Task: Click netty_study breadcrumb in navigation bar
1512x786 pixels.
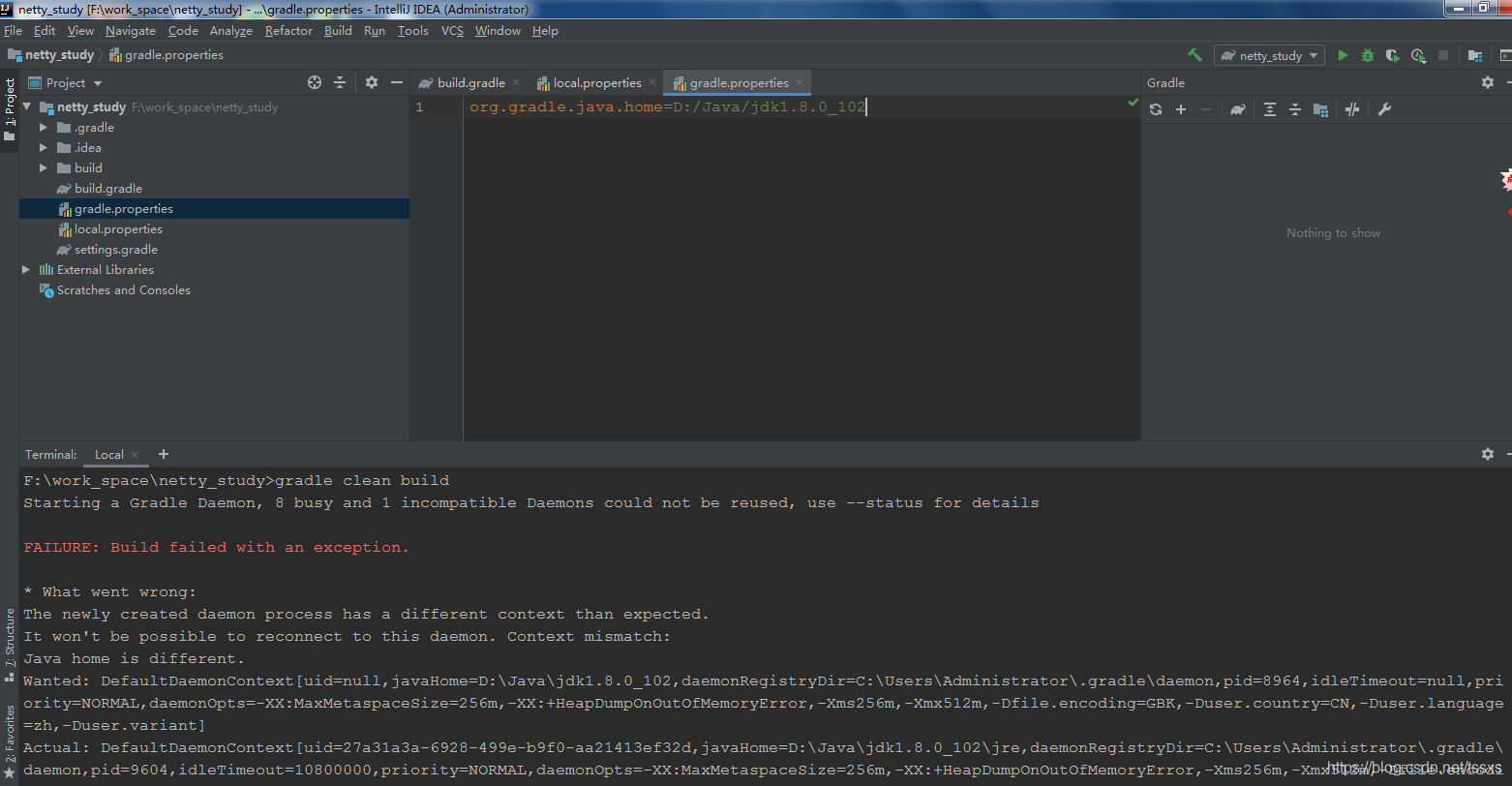Action: pos(59,55)
